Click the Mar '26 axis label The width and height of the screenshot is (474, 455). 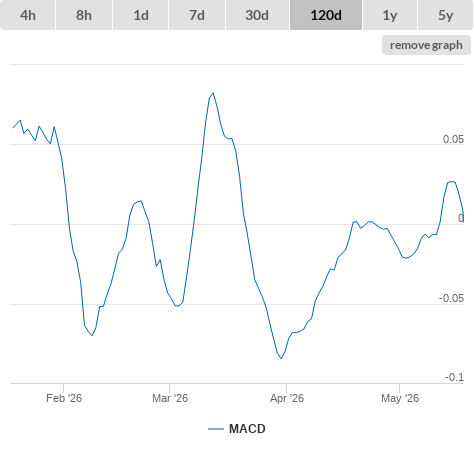coord(170,398)
